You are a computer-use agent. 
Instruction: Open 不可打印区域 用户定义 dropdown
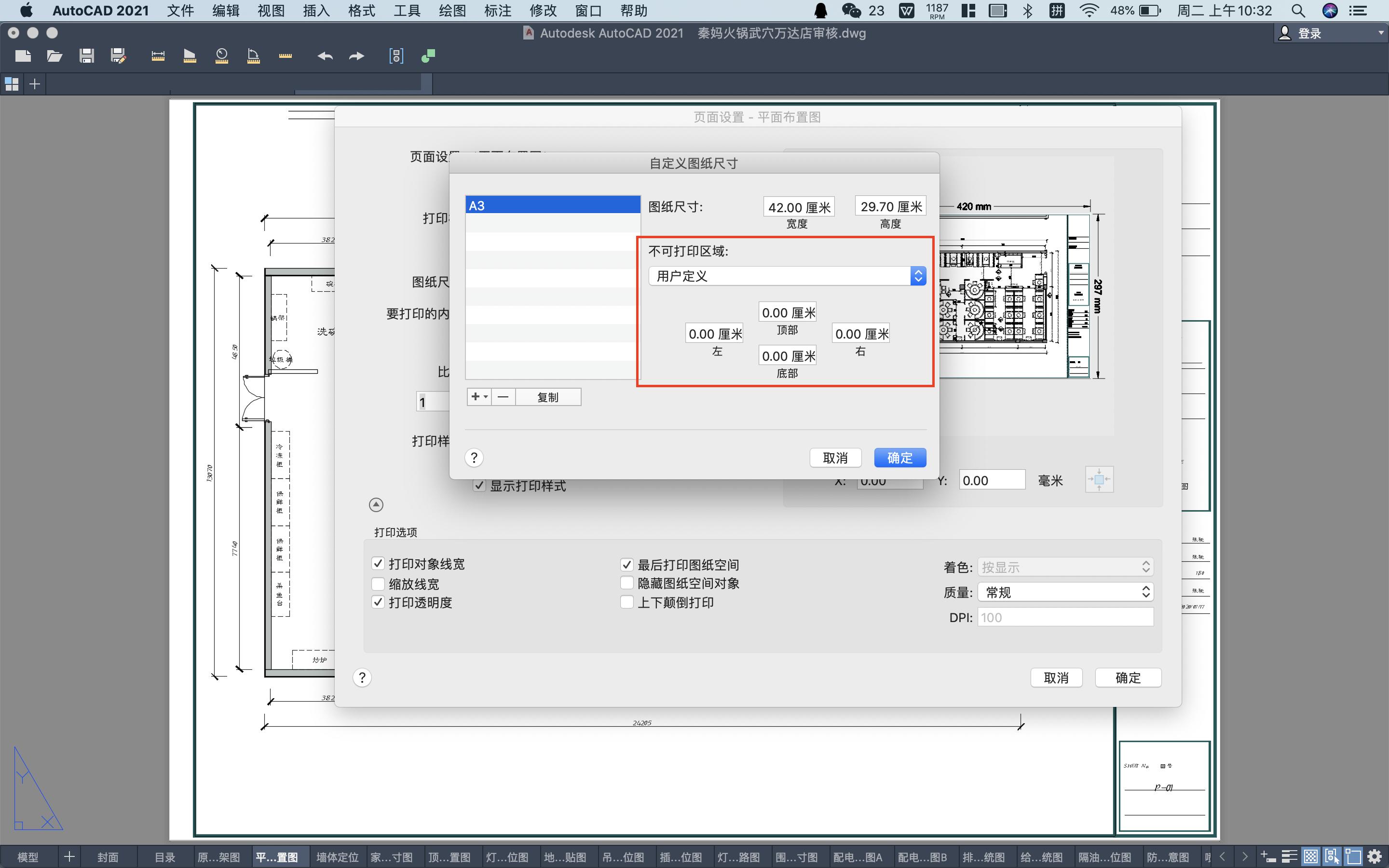pyautogui.click(x=787, y=276)
